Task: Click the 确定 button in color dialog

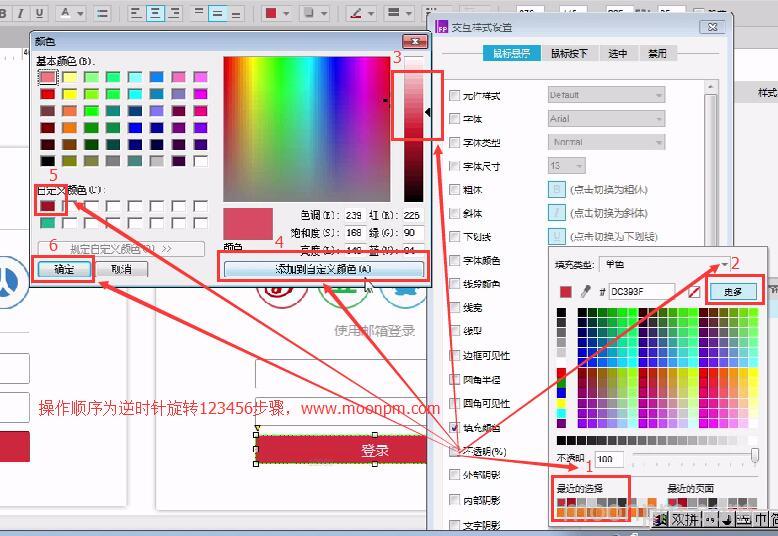Action: tap(63, 269)
